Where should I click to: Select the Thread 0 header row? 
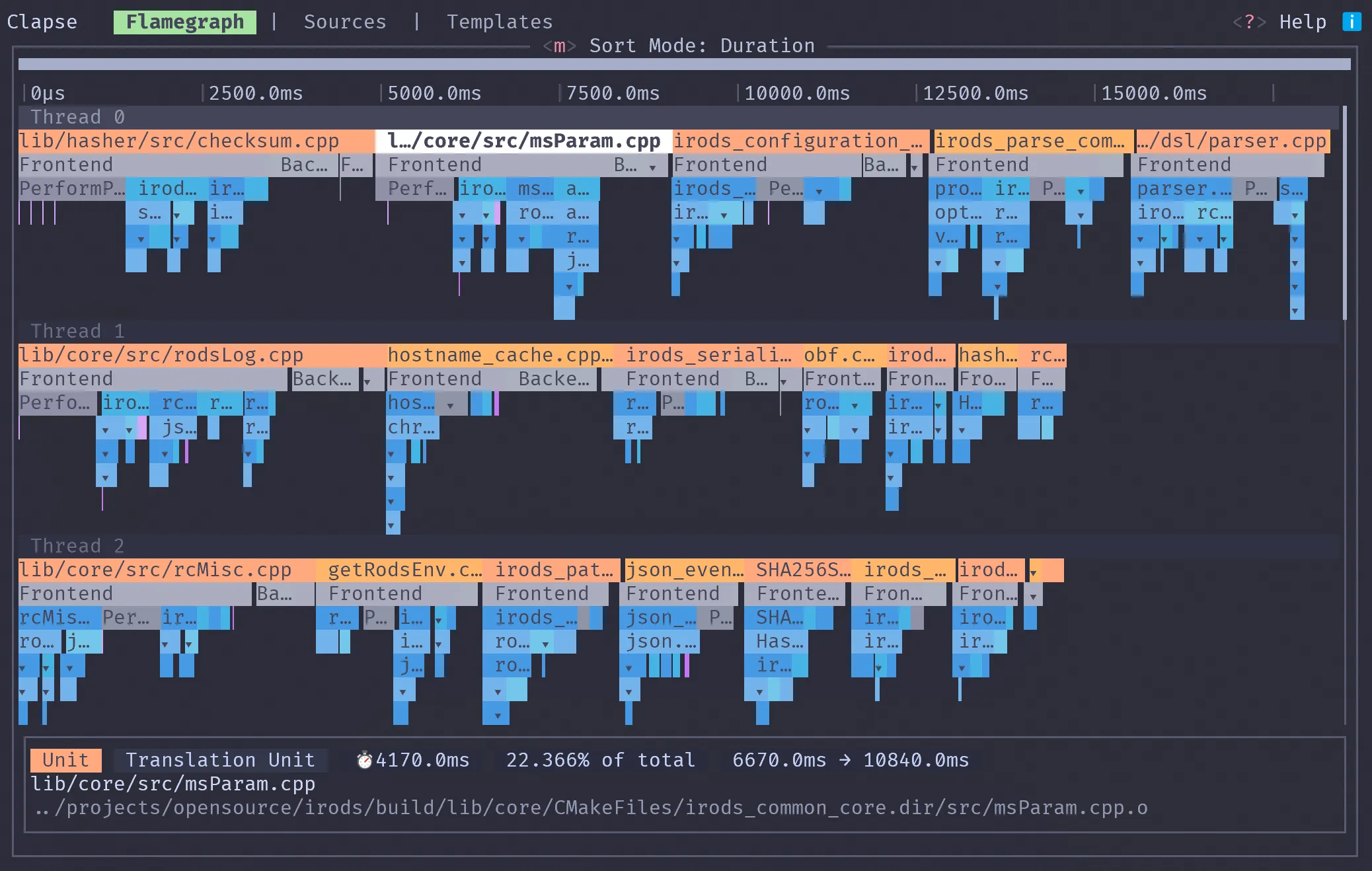click(678, 117)
